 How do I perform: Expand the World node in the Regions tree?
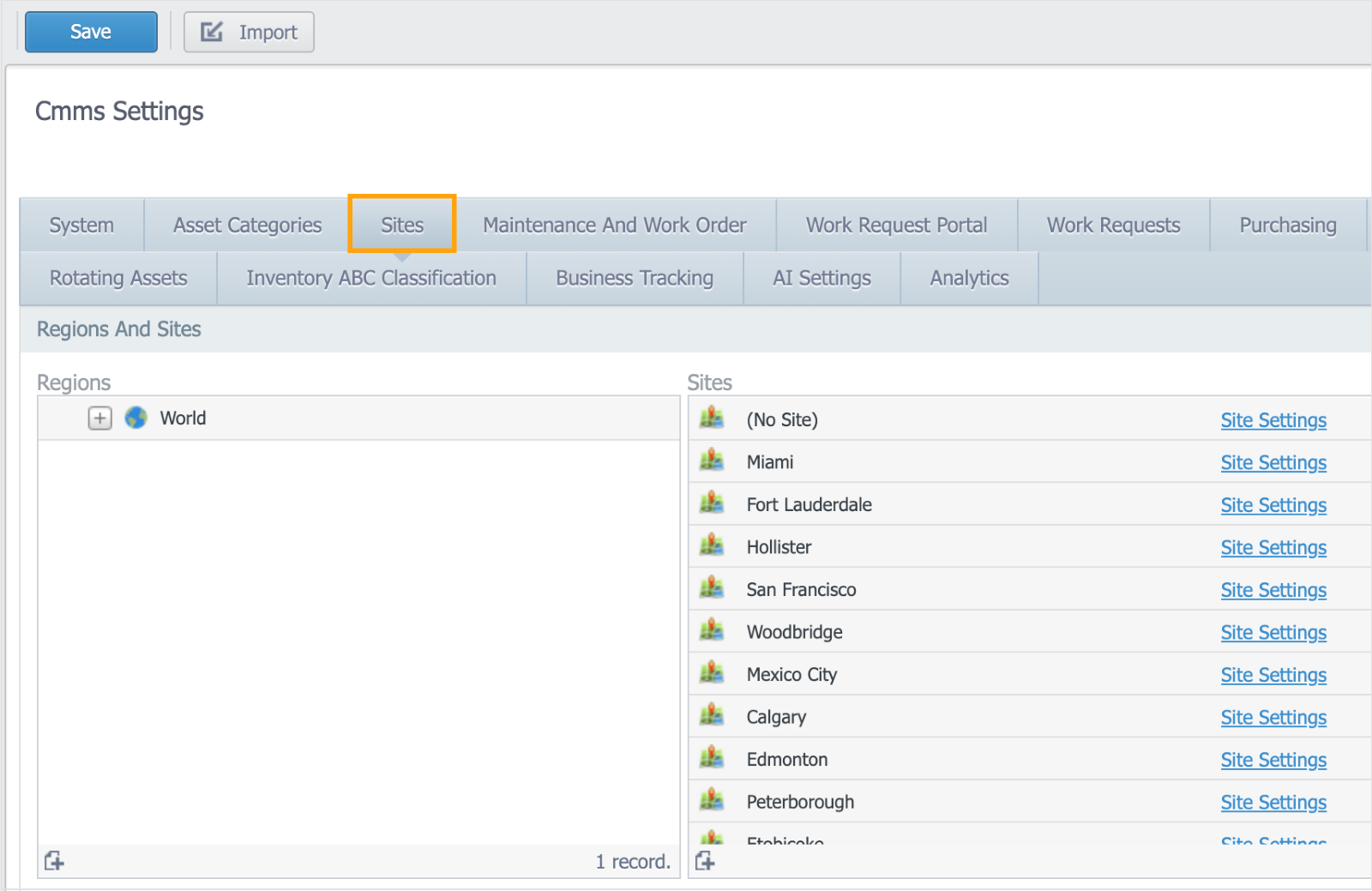click(99, 418)
